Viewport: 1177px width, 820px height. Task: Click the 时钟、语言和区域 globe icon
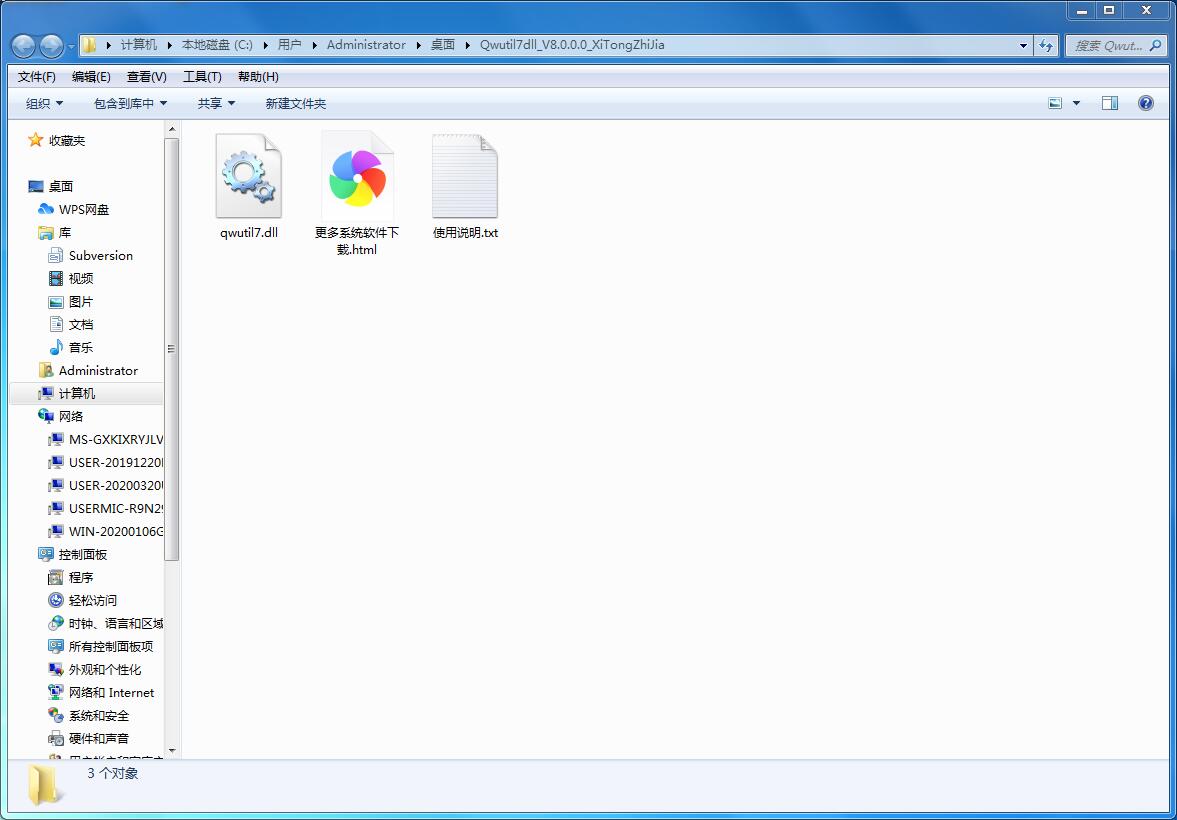(x=56, y=623)
